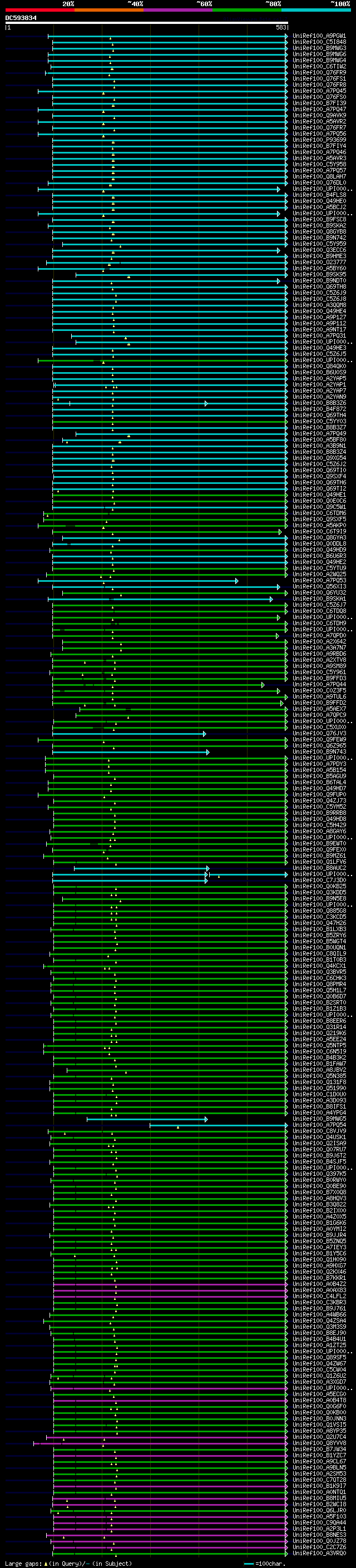The width and height of the screenshot is (356, 1568).
Task: Select hit UniRef100_Q8YVV8
Action: tap(319, 1443)
